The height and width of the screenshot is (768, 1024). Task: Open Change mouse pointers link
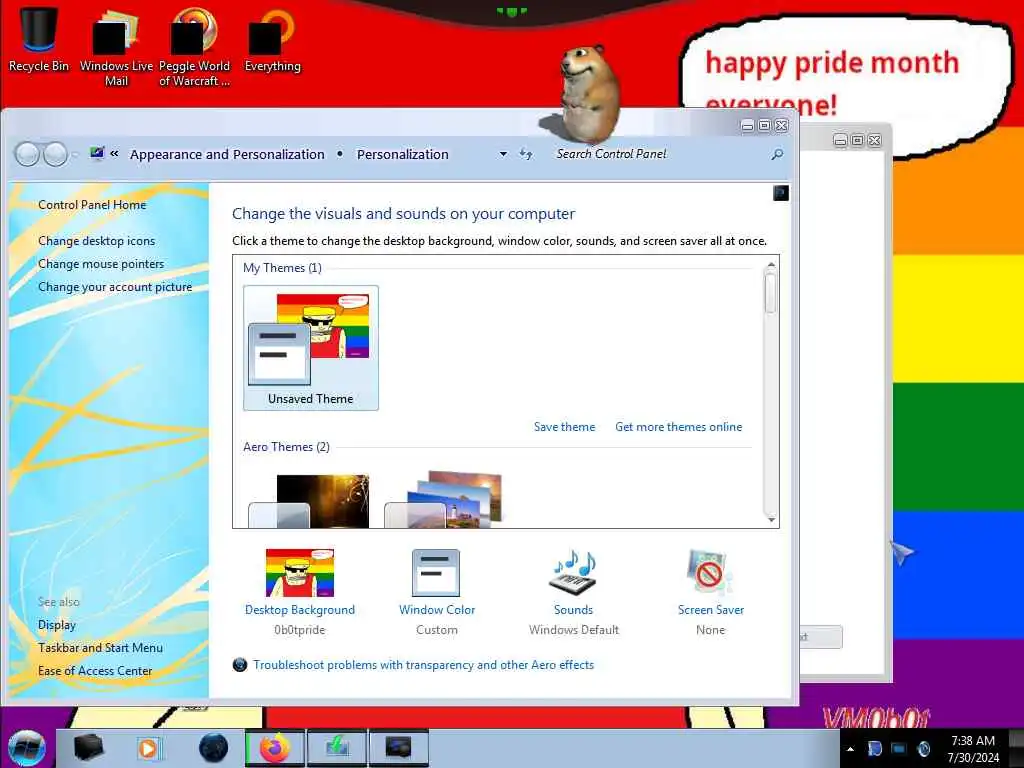(x=101, y=264)
